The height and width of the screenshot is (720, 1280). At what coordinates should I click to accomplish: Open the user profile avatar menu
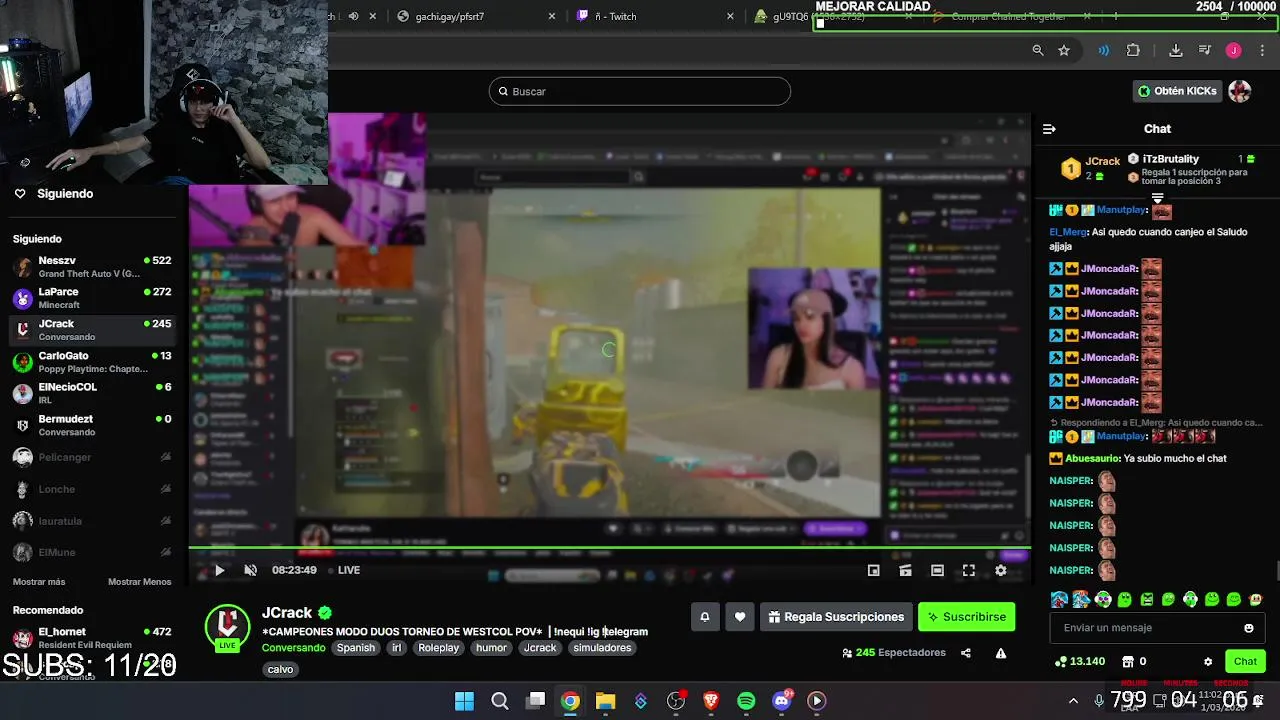click(1240, 91)
